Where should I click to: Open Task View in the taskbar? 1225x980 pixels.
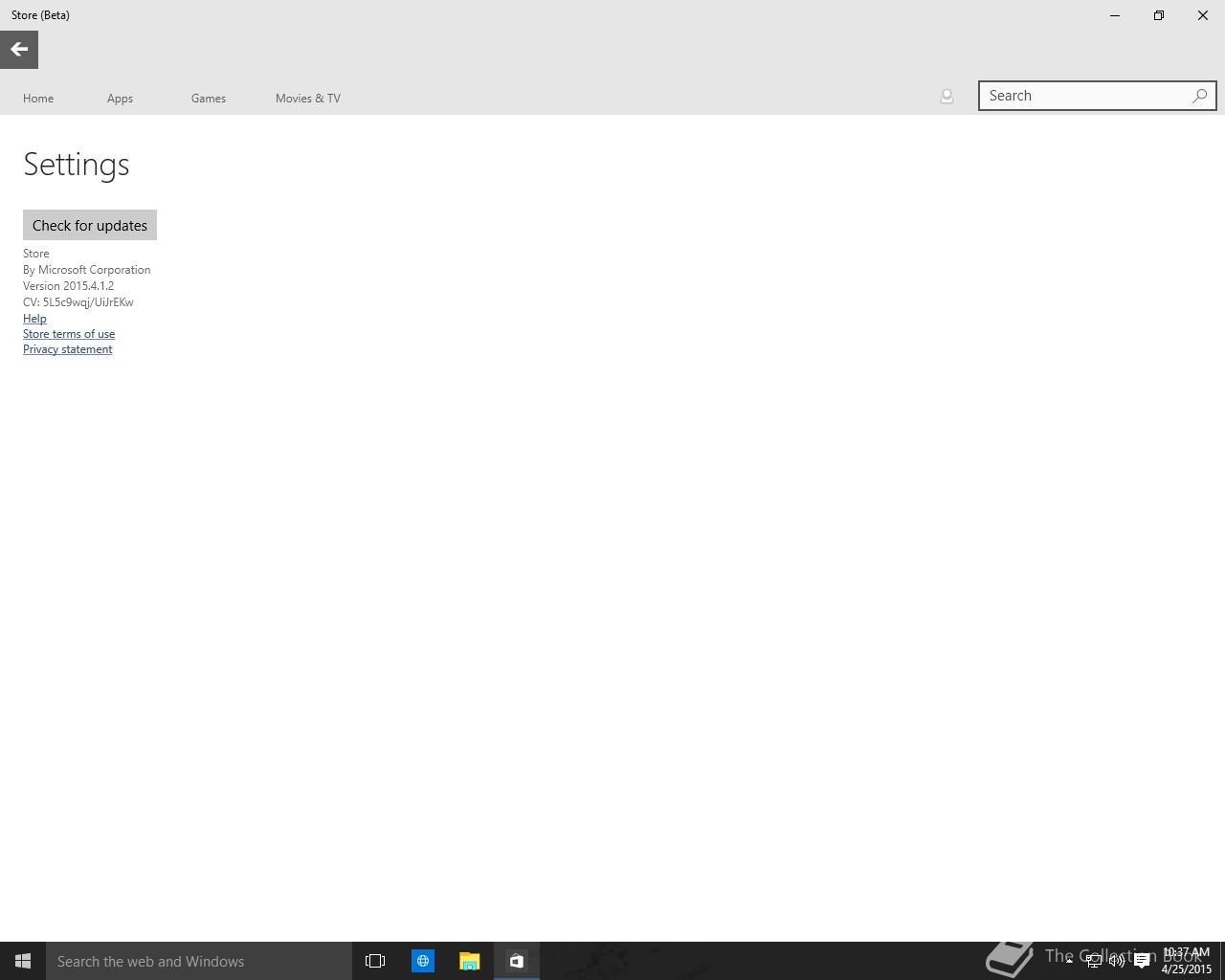point(375,961)
